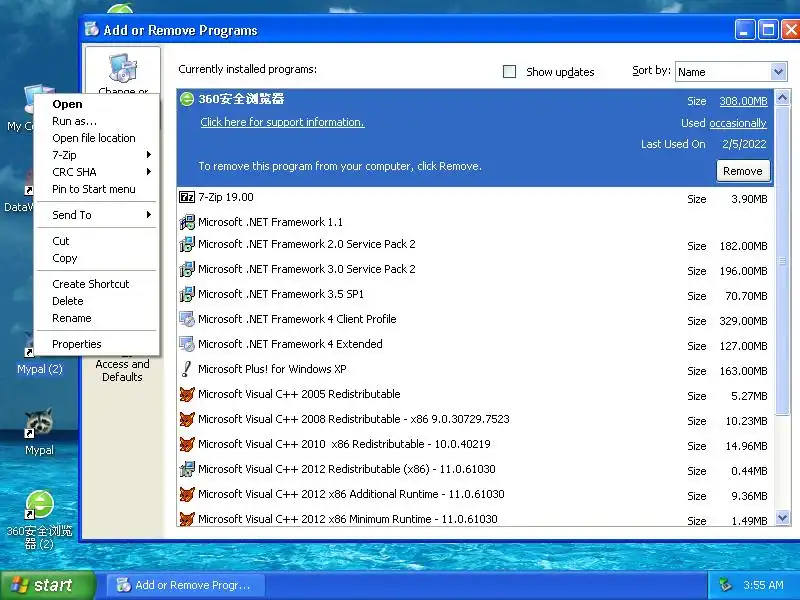Click the Mypal (2) desktop shortcut label
The width and height of the screenshot is (800, 600).
click(39, 369)
